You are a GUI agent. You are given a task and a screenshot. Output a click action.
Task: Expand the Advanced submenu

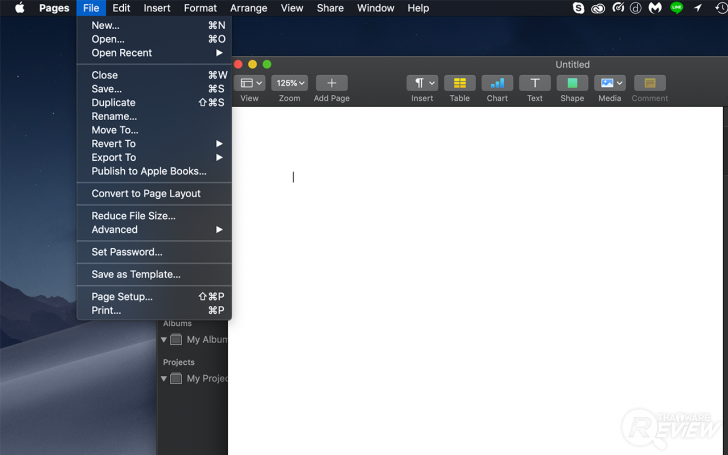[x=154, y=229]
